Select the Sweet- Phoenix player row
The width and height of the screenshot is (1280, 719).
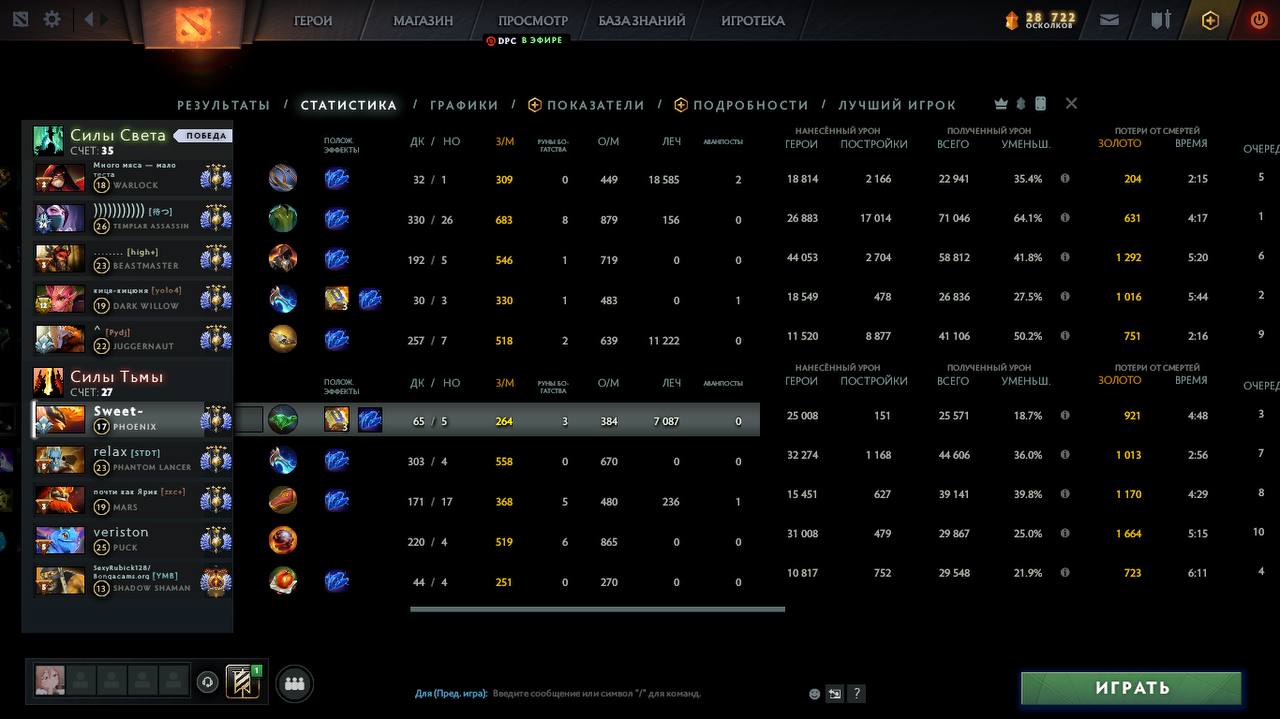tap(132, 419)
